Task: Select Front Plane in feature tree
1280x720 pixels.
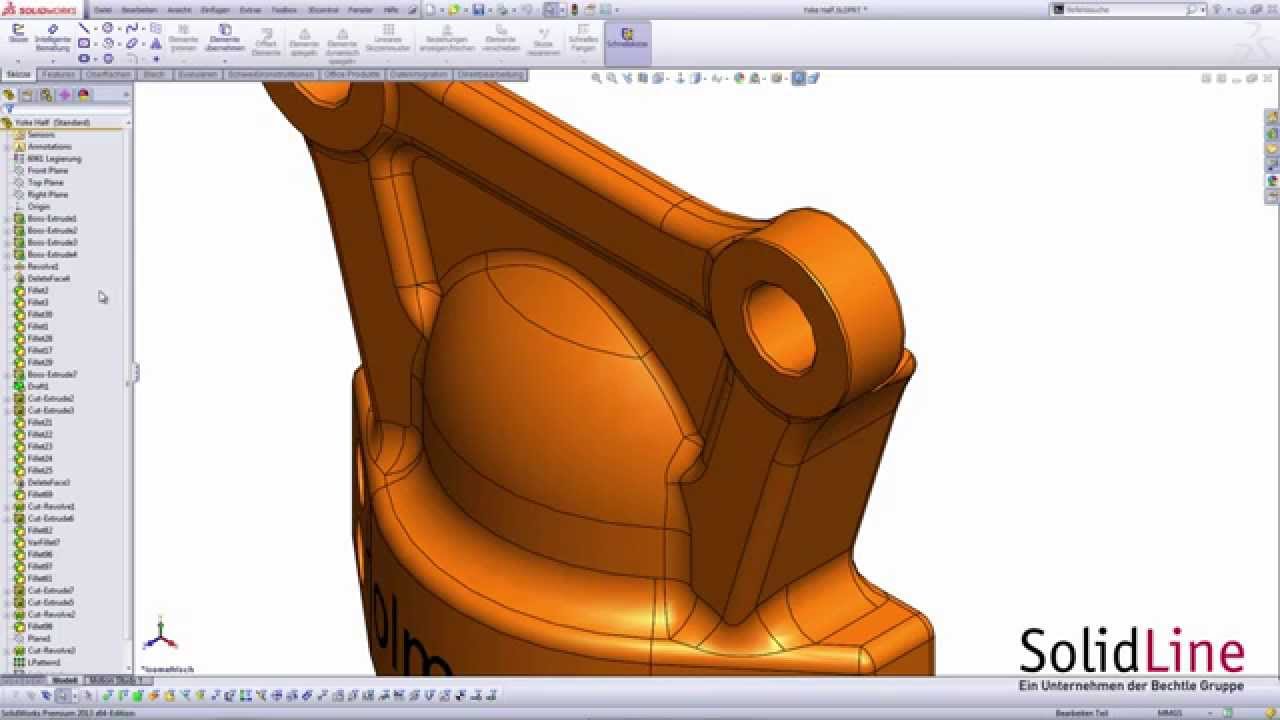Action: click(x=47, y=170)
